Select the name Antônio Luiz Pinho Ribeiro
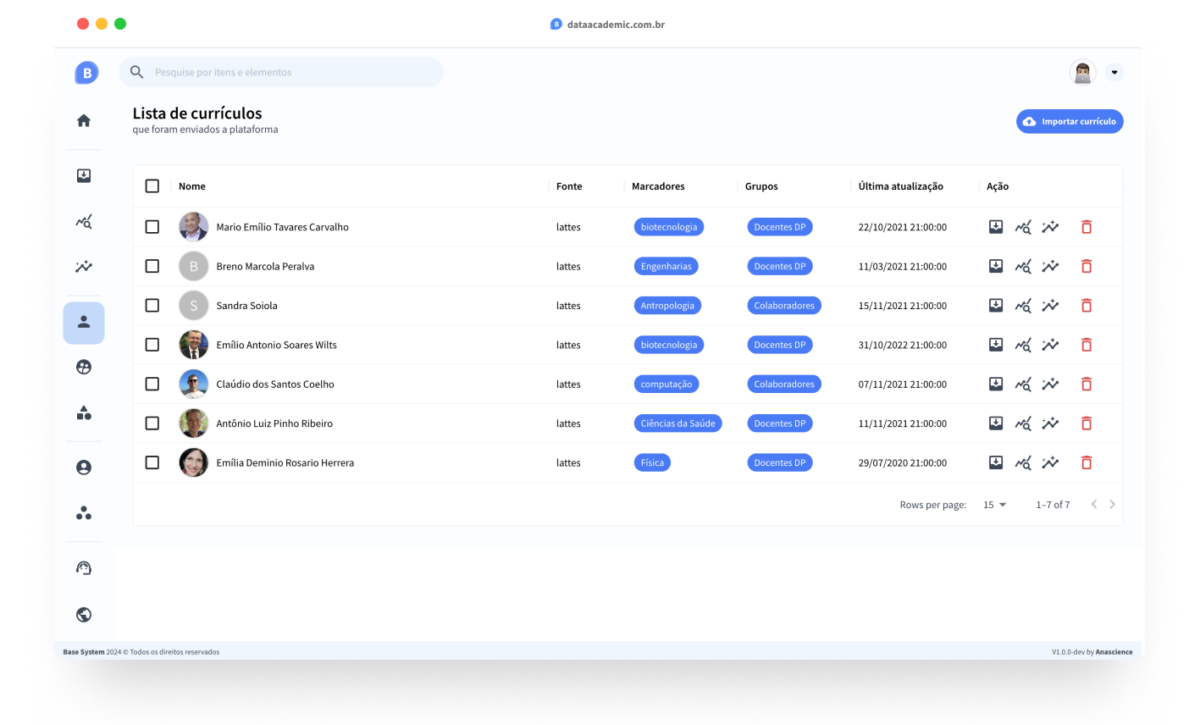This screenshot has width=1200, height=725. pyautogui.click(x=275, y=423)
